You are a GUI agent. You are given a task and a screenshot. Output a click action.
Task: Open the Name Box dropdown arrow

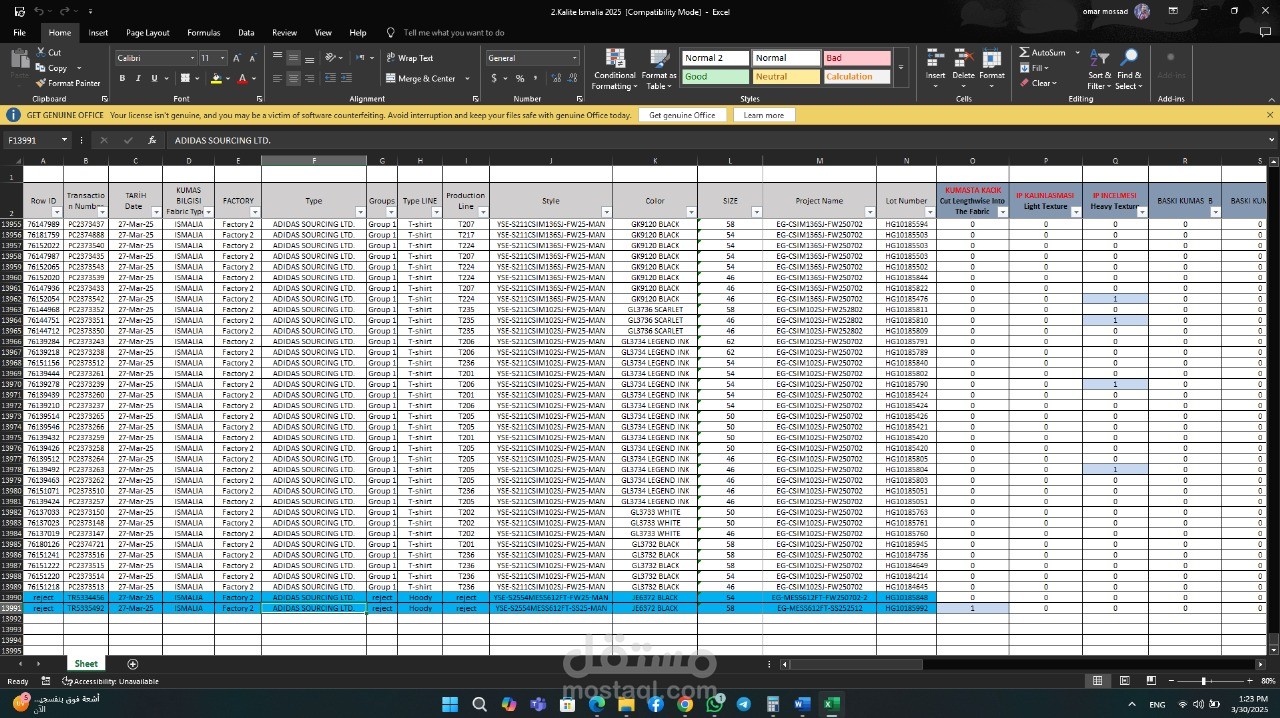pyautogui.click(x=64, y=141)
